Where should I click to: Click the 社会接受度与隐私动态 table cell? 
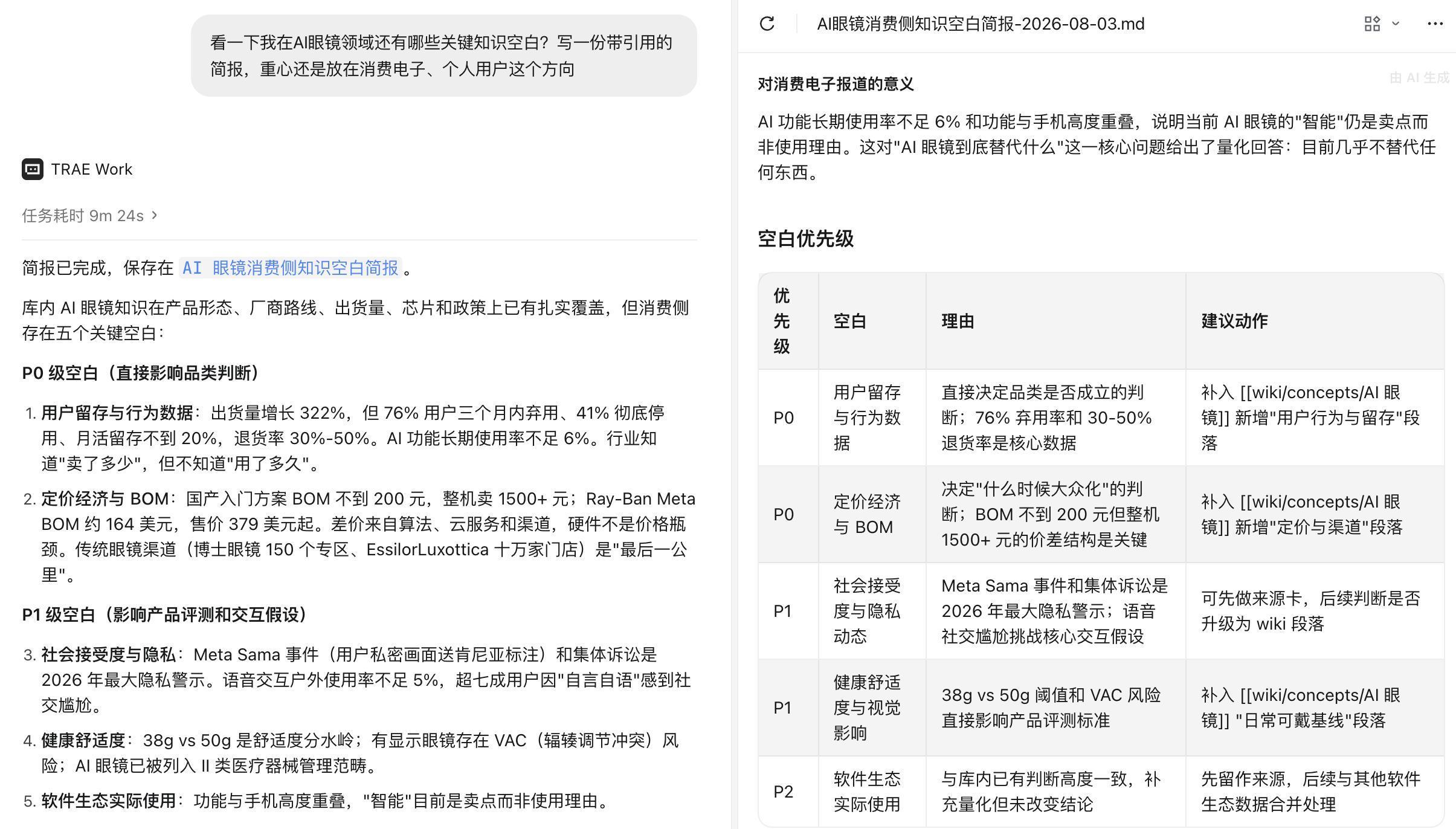(872, 611)
